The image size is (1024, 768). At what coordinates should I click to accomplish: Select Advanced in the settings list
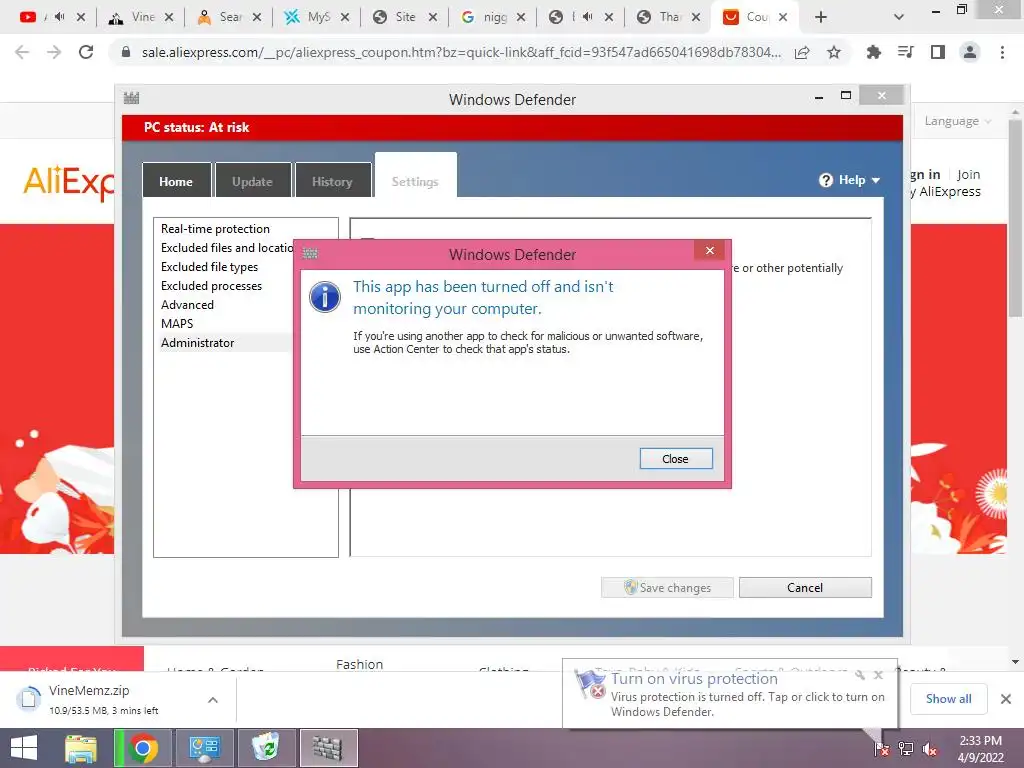(x=187, y=304)
